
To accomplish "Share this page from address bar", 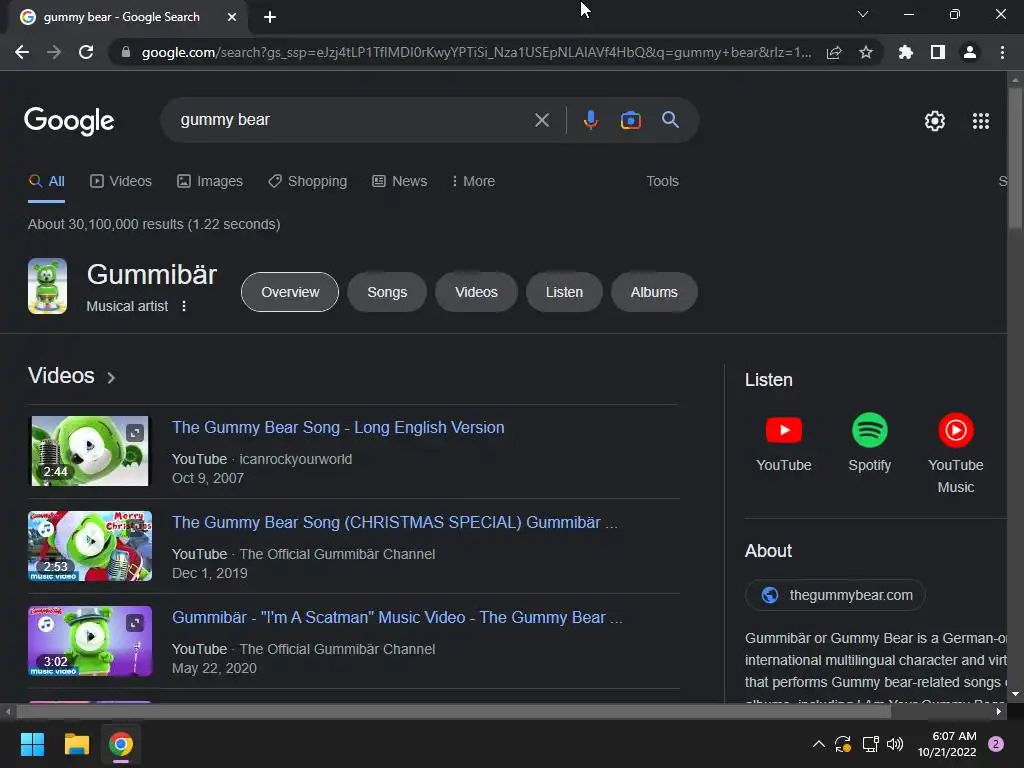I will click(834, 52).
